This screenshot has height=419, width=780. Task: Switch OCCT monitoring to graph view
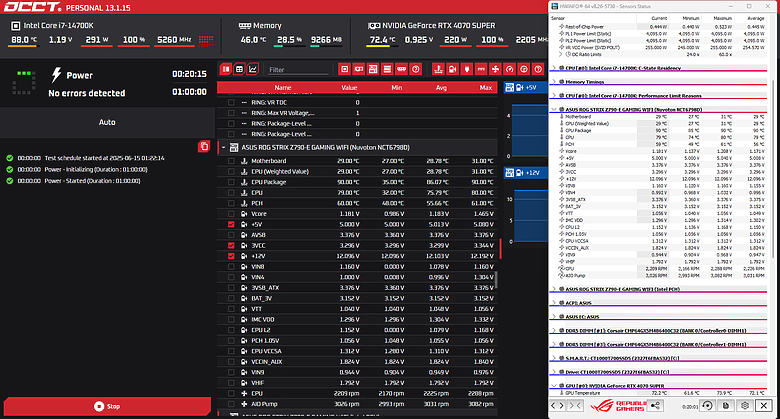253,69
